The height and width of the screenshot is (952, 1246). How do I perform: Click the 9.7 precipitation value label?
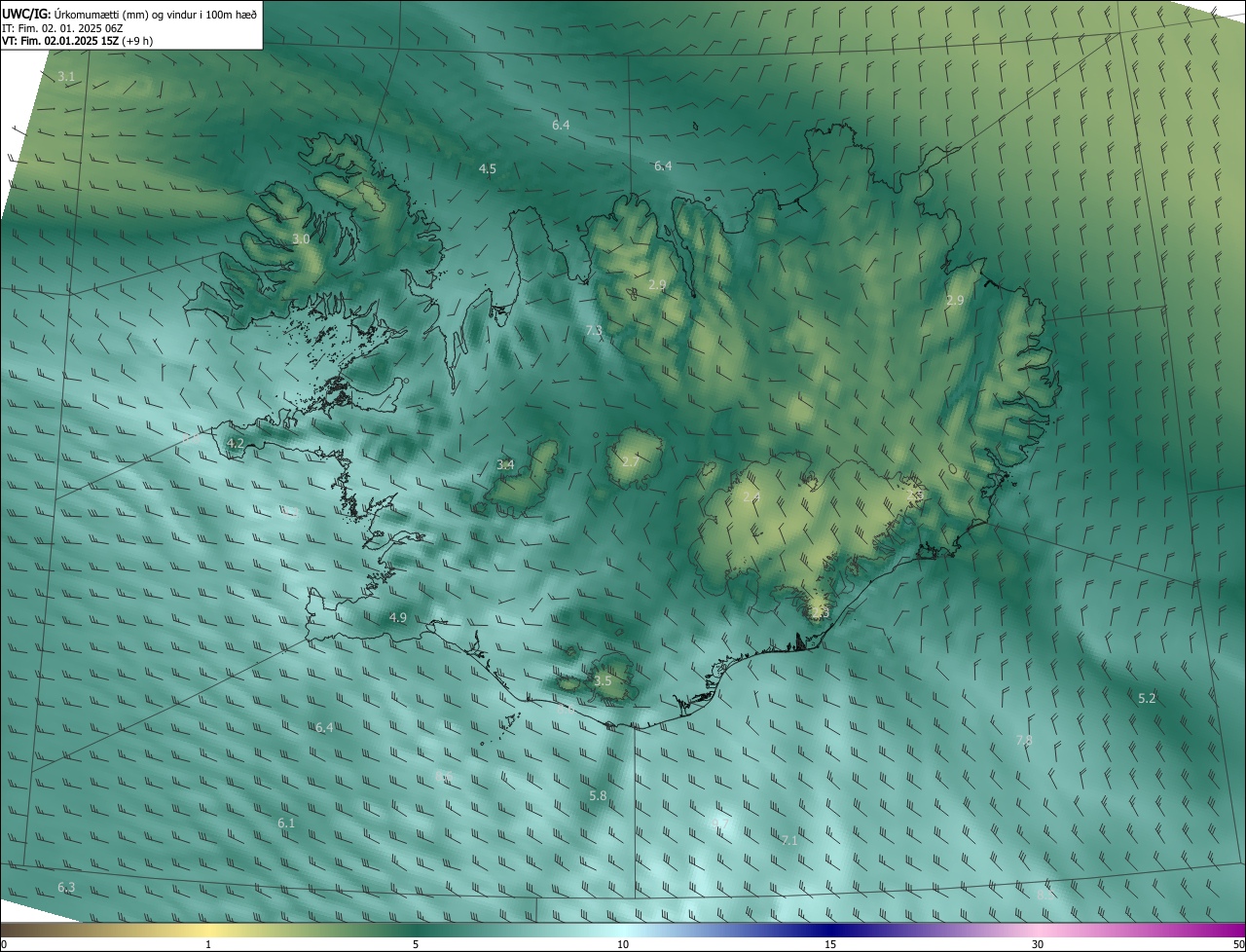point(721,824)
